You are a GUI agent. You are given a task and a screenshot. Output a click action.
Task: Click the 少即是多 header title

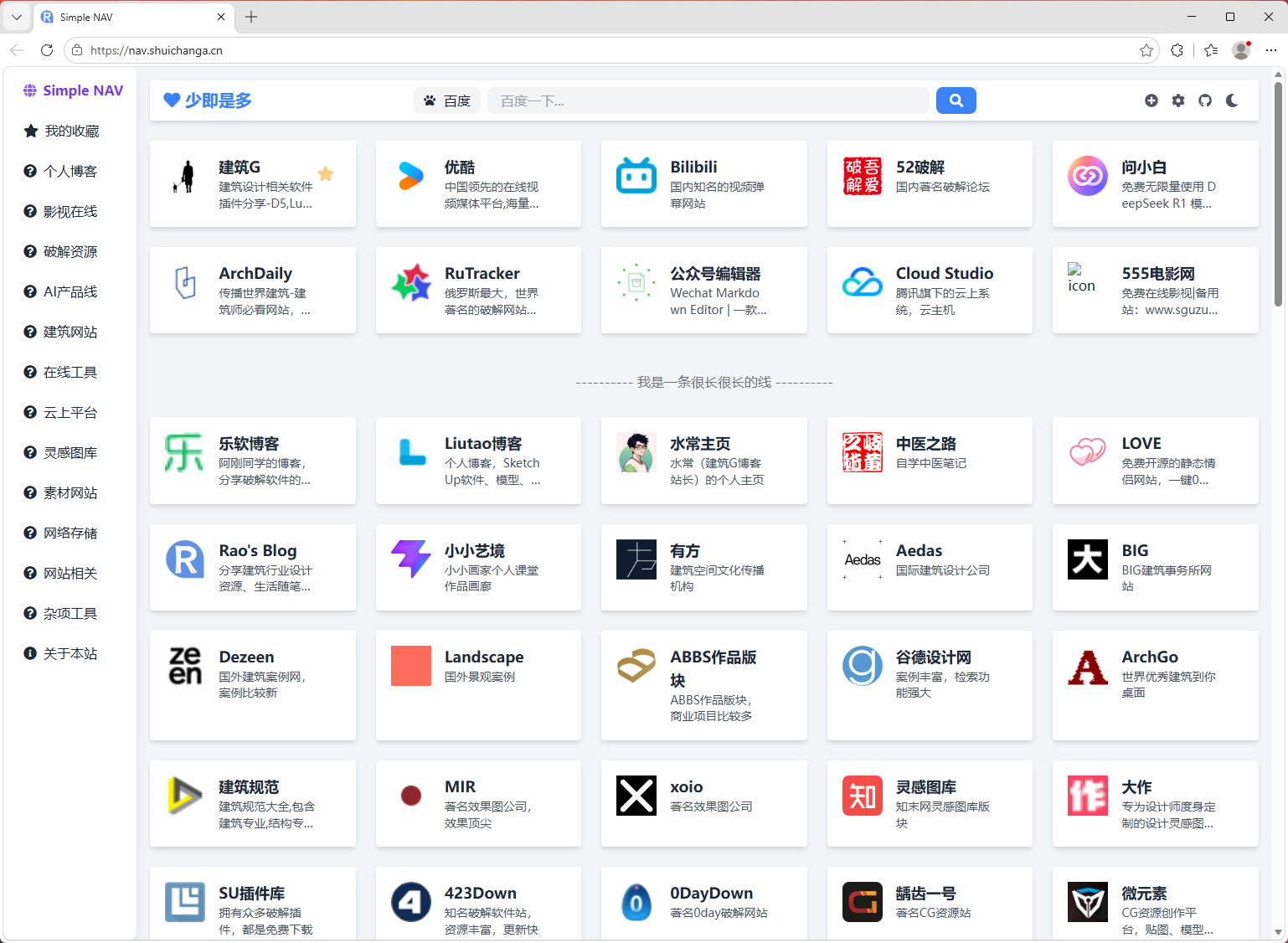pyautogui.click(x=208, y=100)
